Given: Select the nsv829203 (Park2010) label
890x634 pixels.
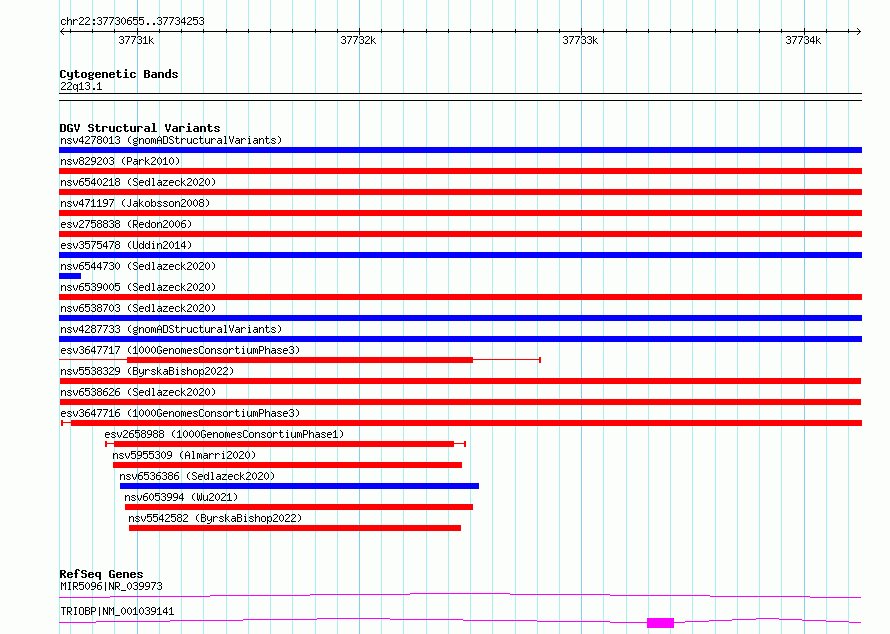Looking at the screenshot, I should pos(120,161).
